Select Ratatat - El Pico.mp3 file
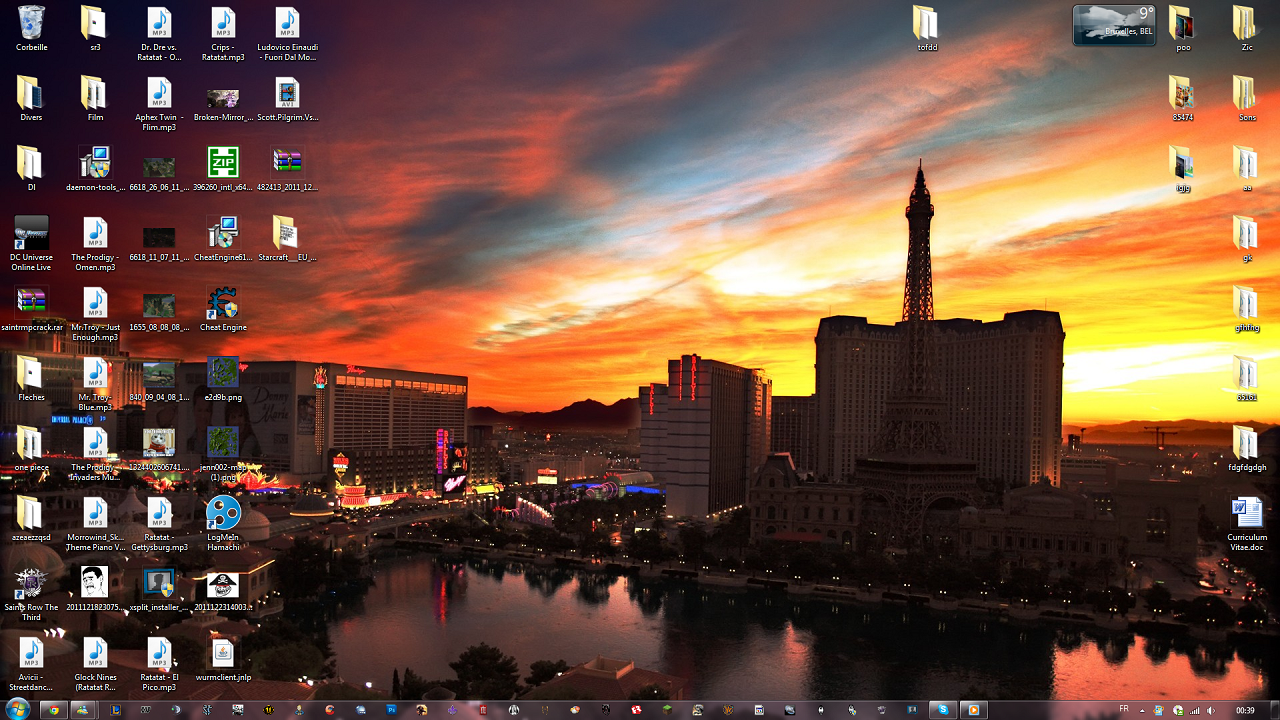Viewport: 1280px width, 720px height. pyautogui.click(x=159, y=663)
